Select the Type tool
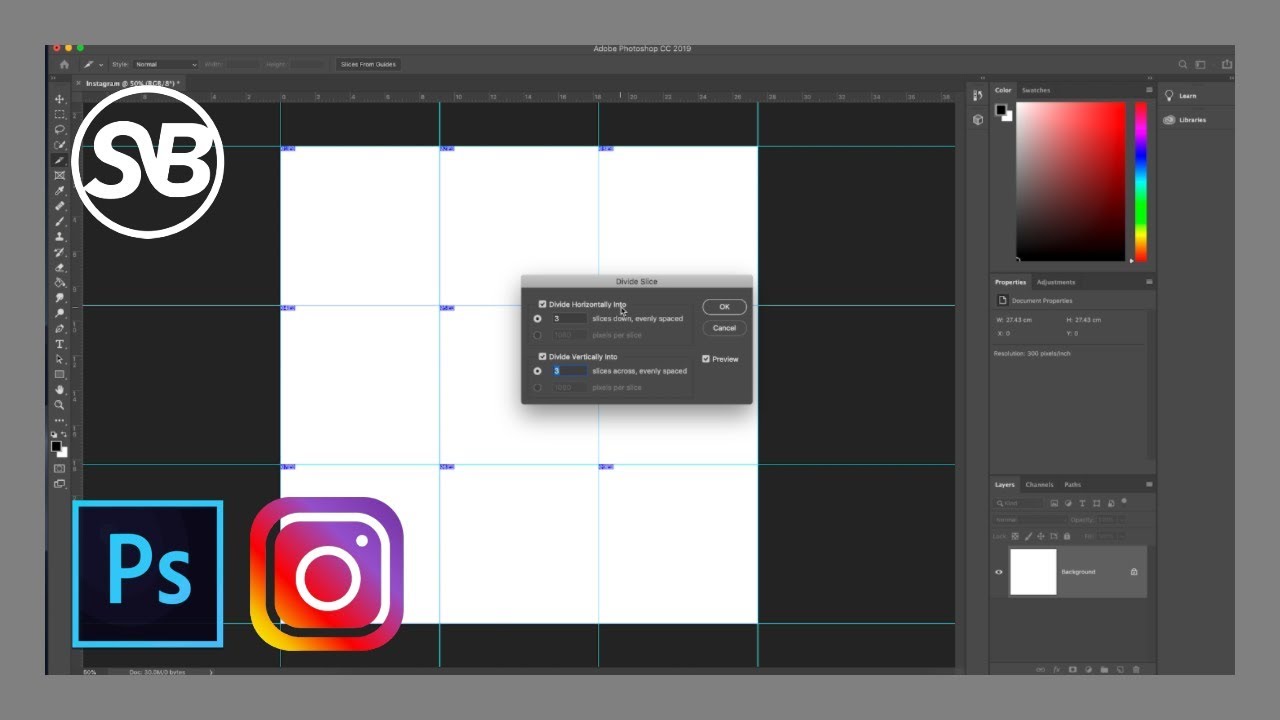 (60, 344)
